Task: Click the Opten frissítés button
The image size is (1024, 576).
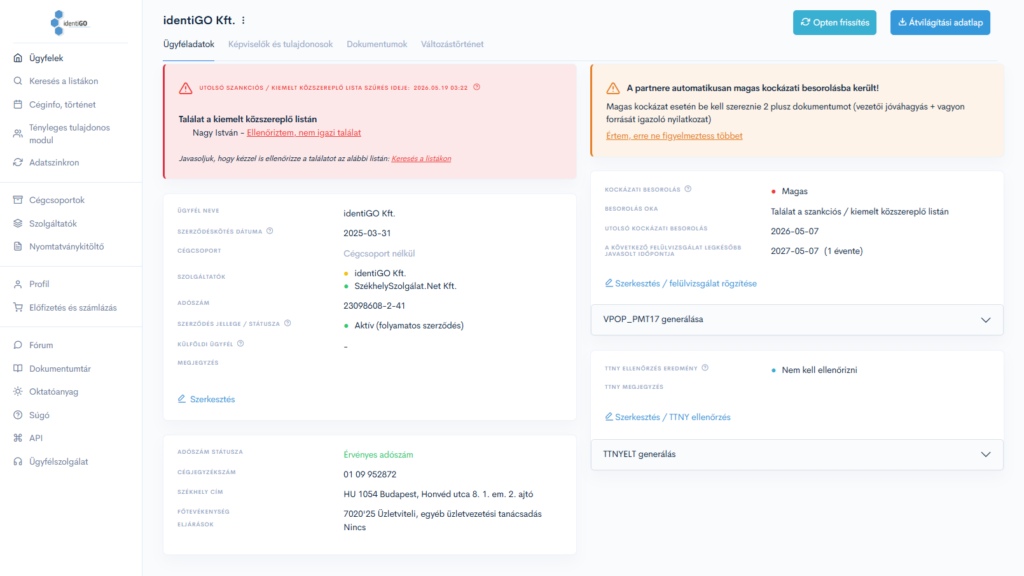Action: [x=835, y=22]
